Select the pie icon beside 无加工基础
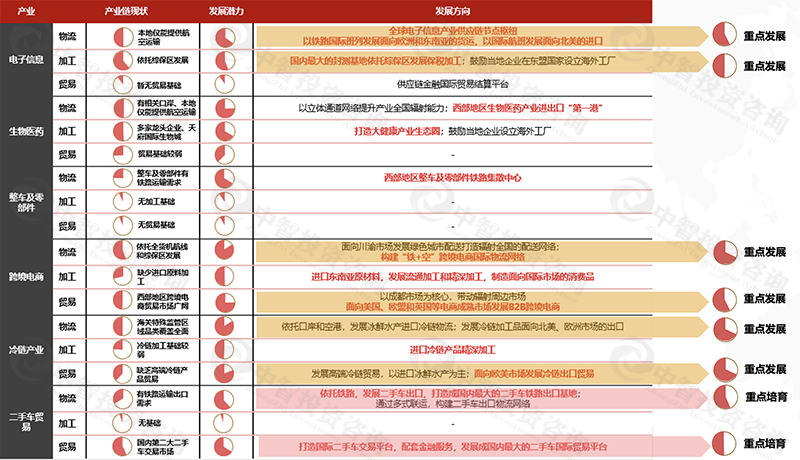This screenshot has height=460, width=800. tap(122, 201)
